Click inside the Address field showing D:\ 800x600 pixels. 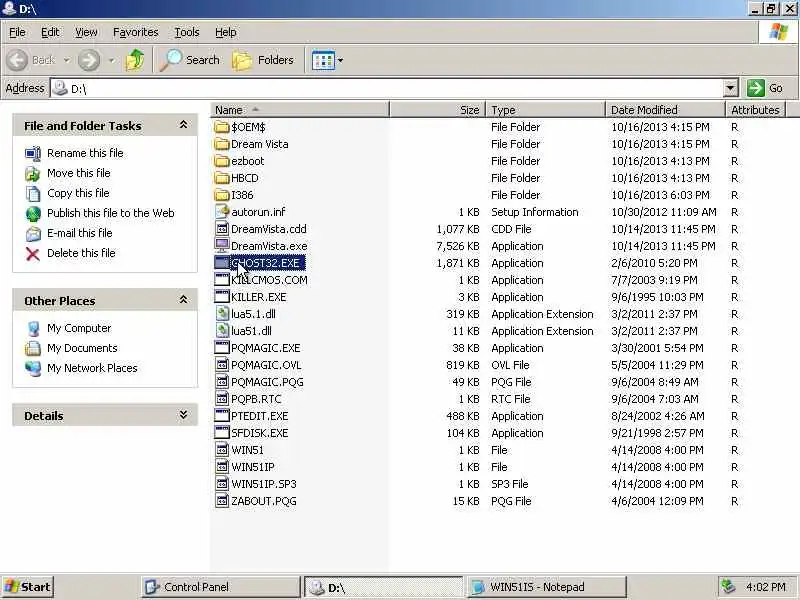386,88
